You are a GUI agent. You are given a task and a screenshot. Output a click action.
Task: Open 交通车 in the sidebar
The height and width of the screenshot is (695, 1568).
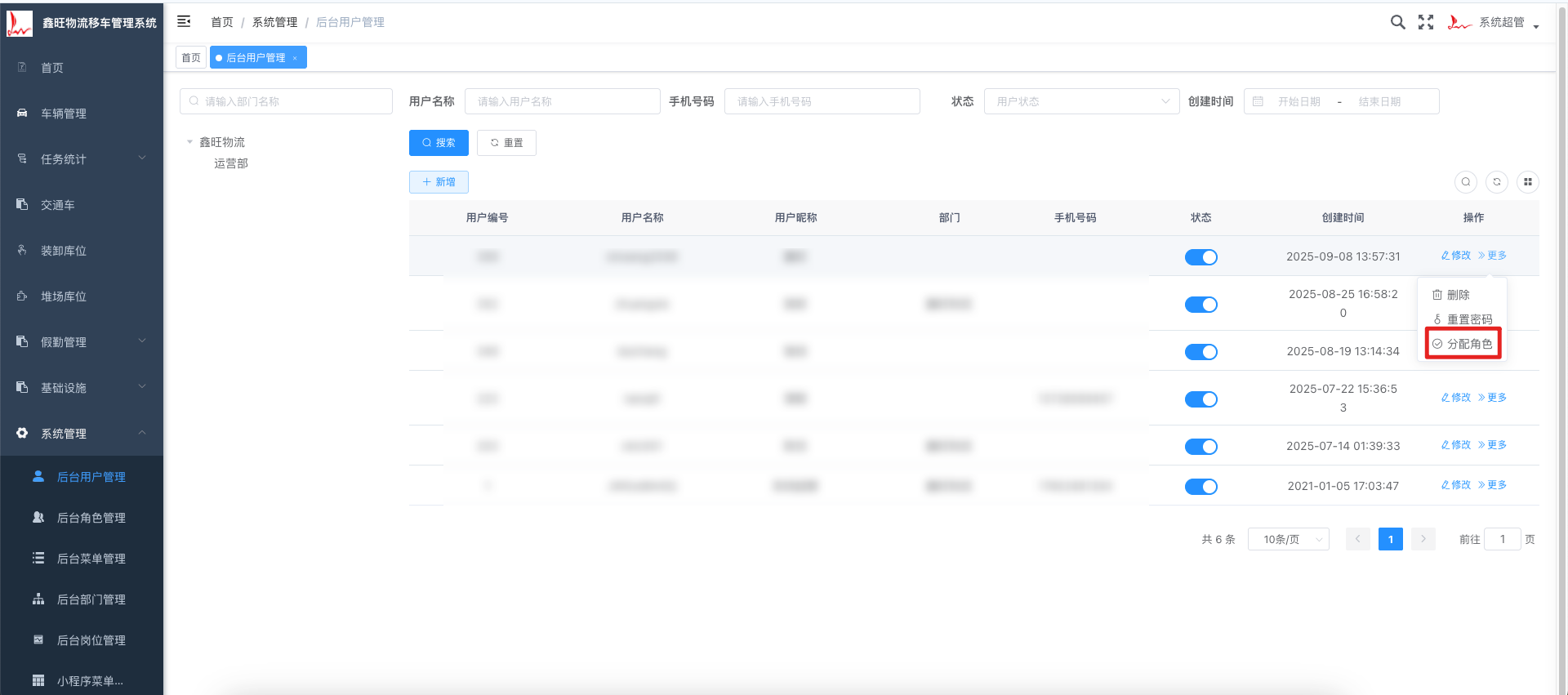[82, 205]
